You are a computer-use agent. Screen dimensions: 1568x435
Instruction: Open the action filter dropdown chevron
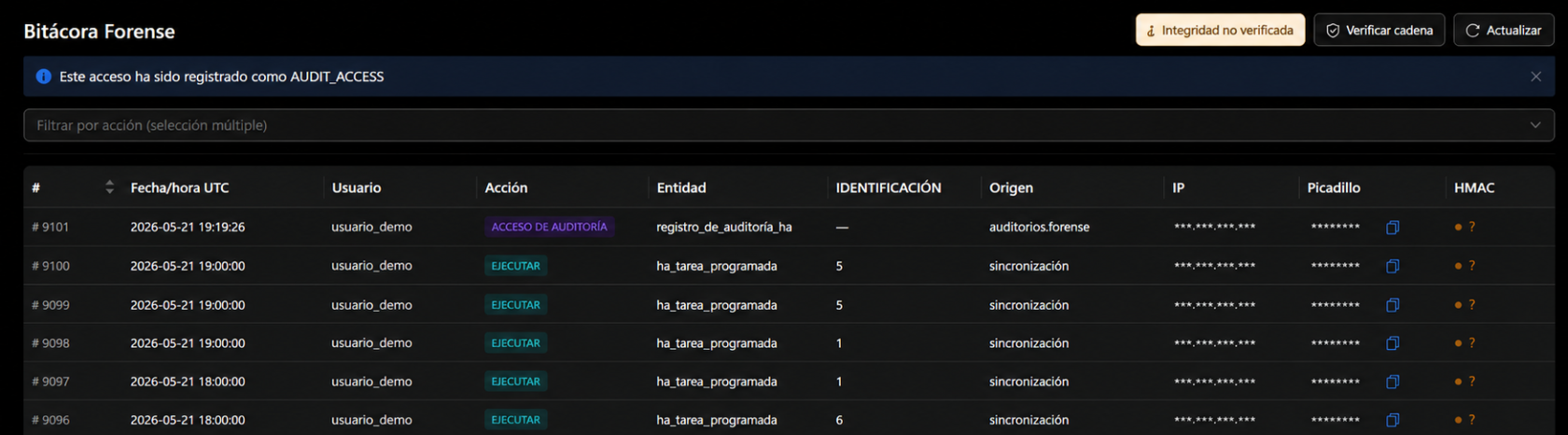(1535, 125)
